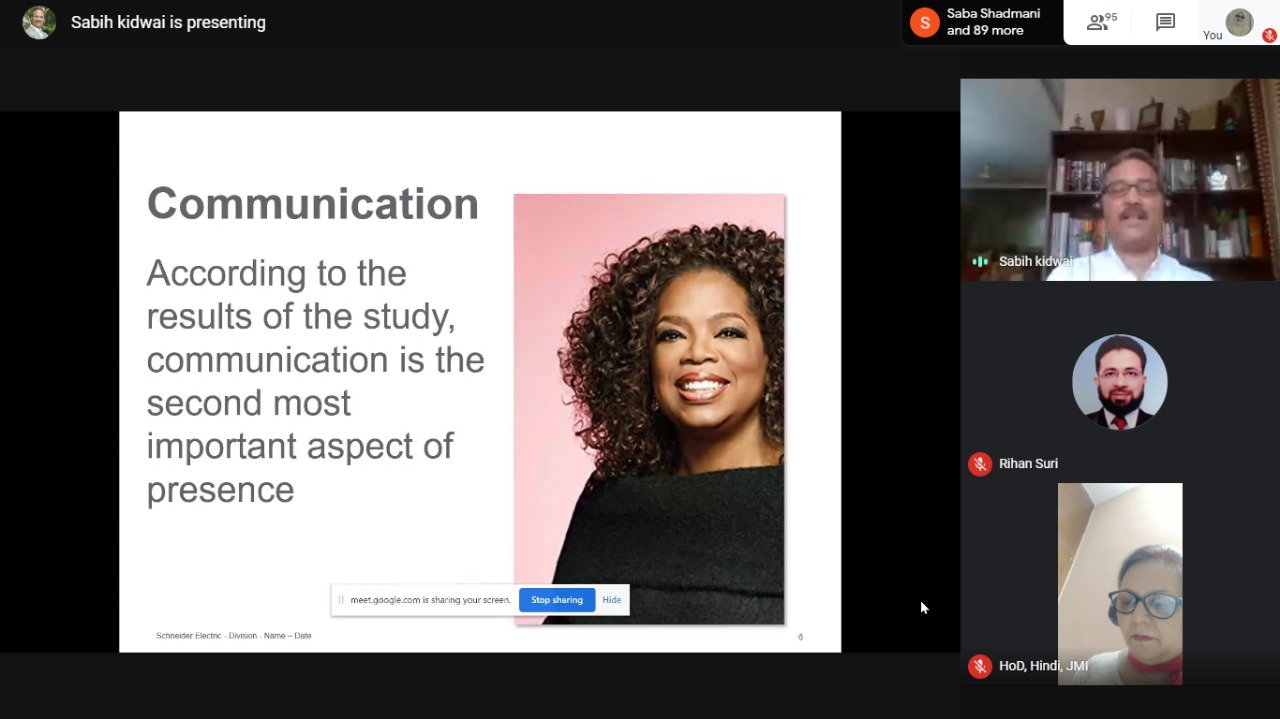The image size is (1280, 719).
Task: Grab the drag handle on the screen-sharing bar
Action: coord(341,600)
